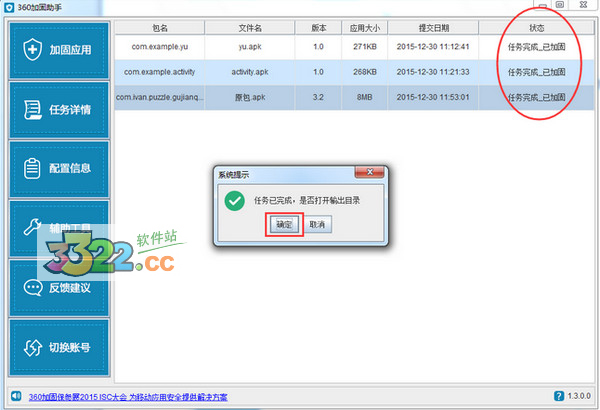Viewport: 600px width, 410px height.
Task: Open the 360加固保 ISC大会 news link
Action: 128,397
